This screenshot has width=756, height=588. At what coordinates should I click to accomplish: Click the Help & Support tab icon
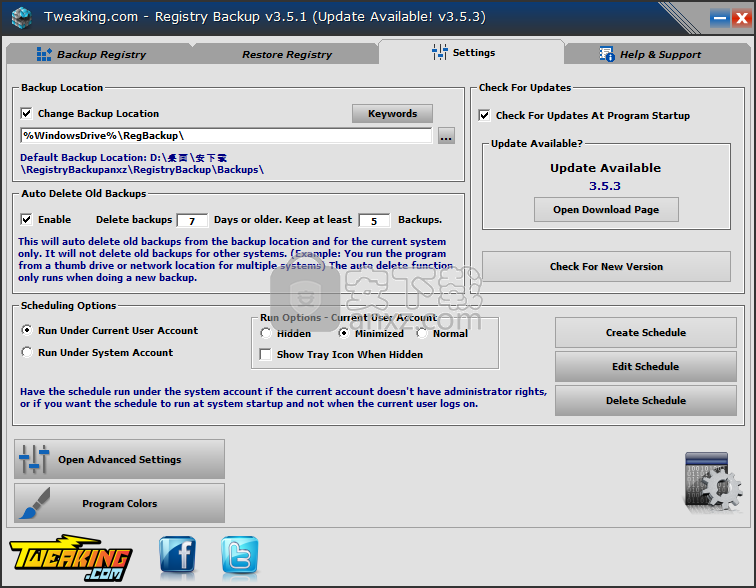pos(607,54)
